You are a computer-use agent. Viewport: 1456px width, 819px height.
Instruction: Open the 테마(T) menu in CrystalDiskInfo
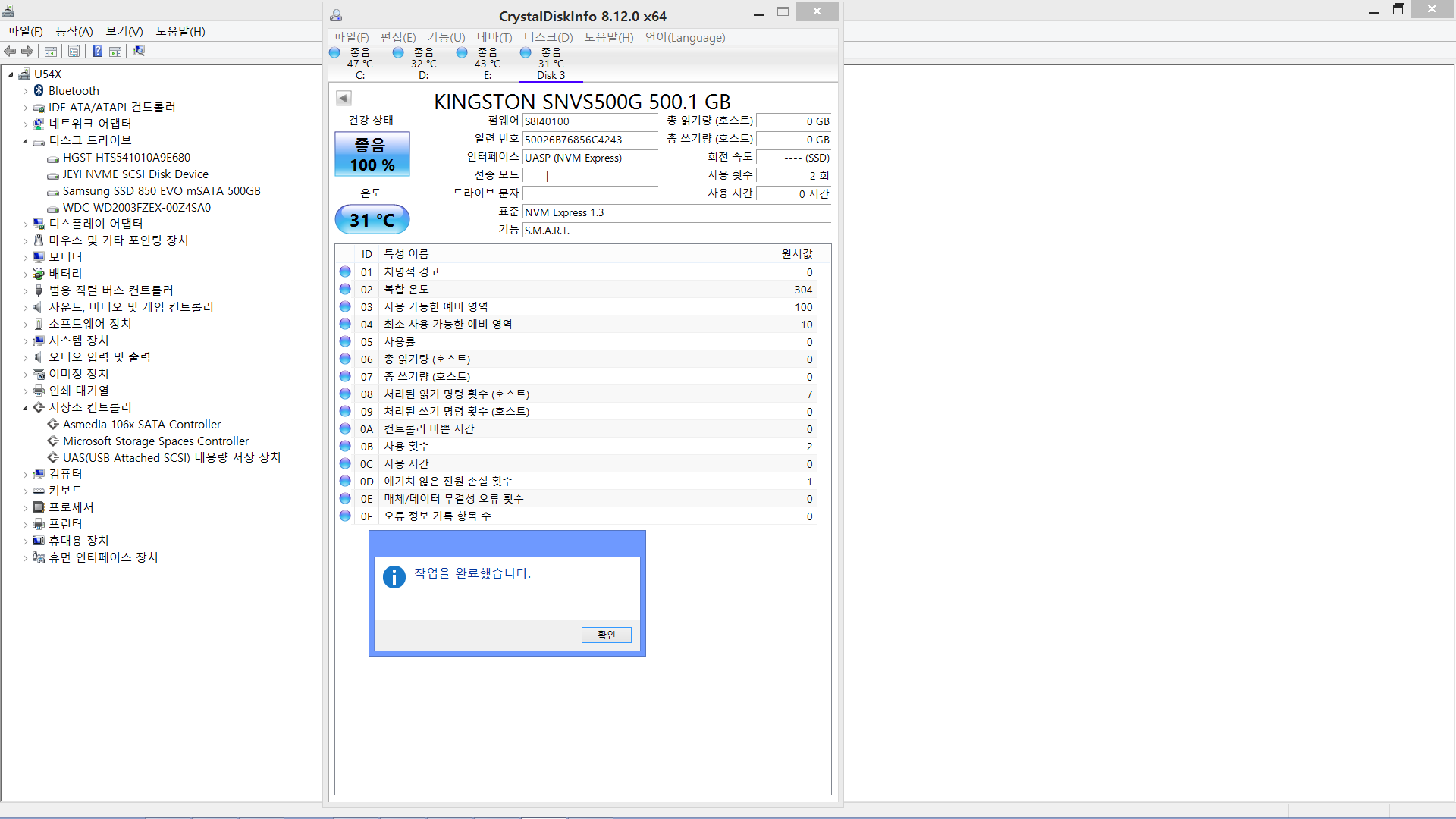494,37
